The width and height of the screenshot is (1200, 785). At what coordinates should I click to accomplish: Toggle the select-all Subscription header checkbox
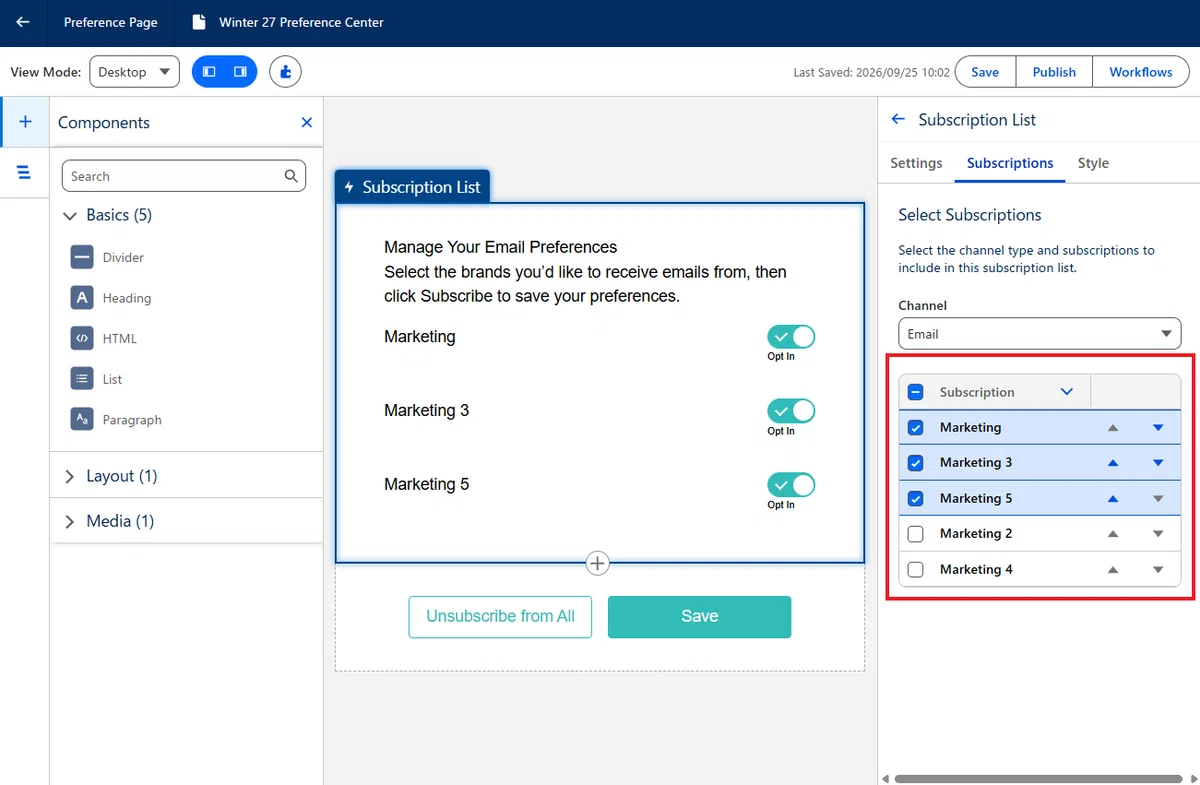point(915,392)
